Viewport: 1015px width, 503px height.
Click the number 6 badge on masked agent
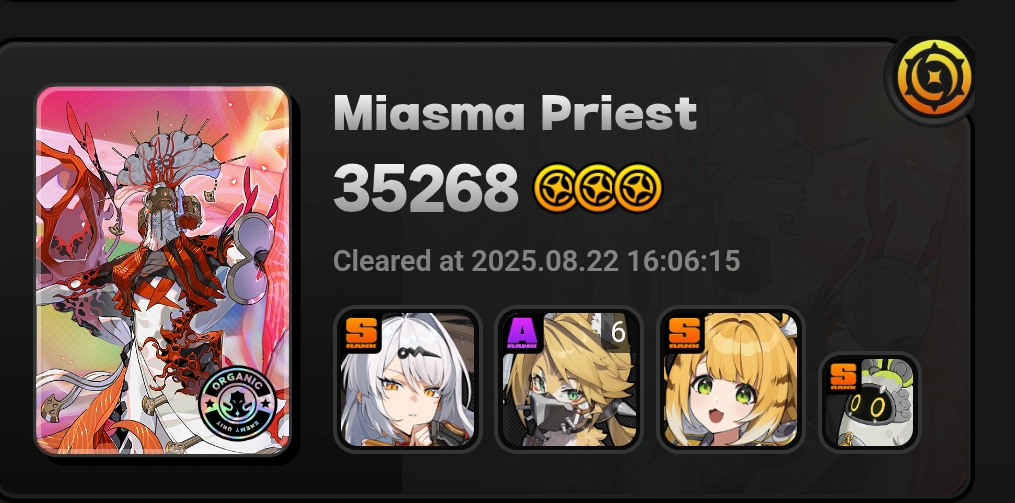tap(617, 332)
